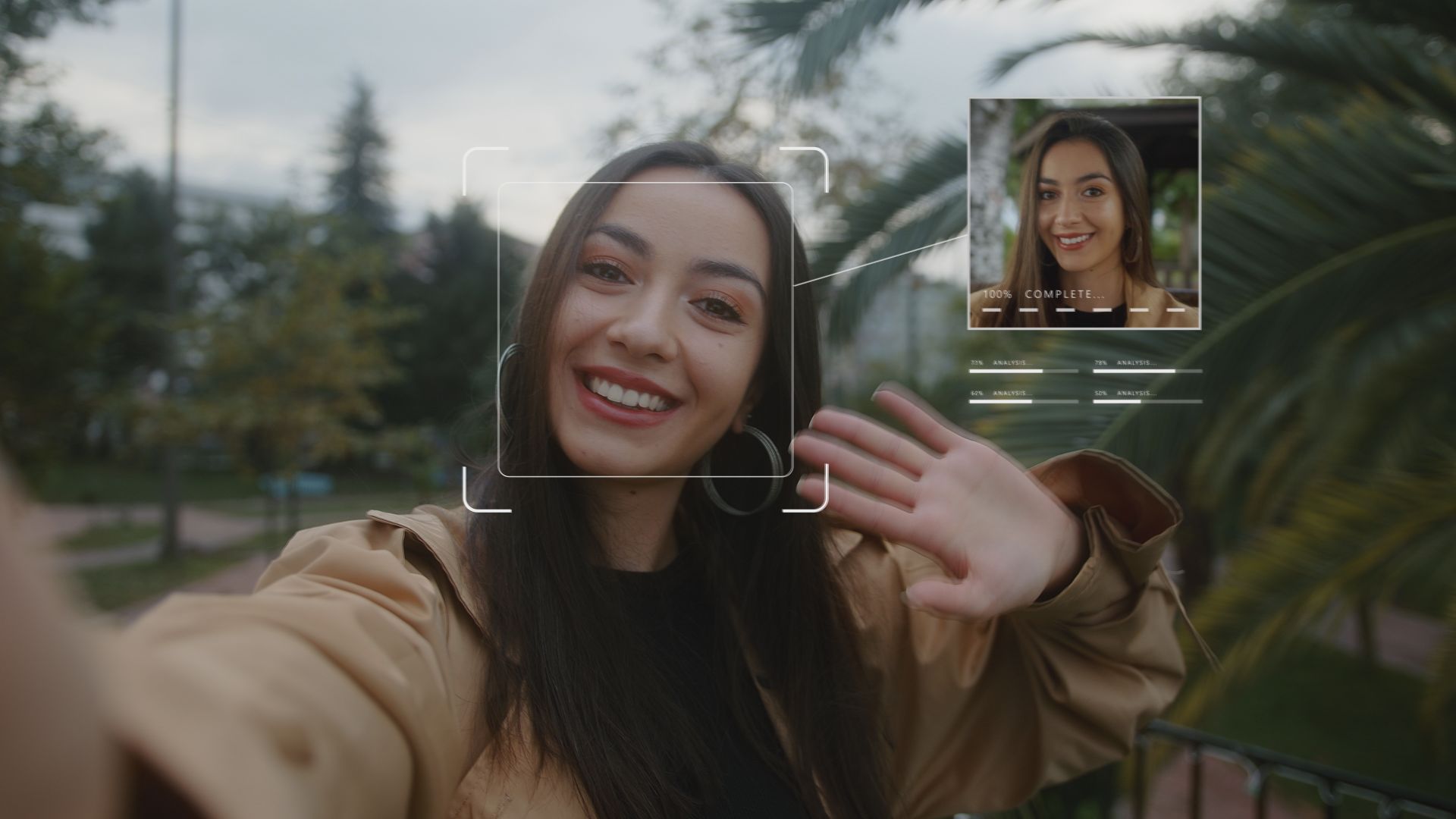The image size is (1456, 819).
Task: Open the matched portrait thumbnail
Action: pos(1084,213)
